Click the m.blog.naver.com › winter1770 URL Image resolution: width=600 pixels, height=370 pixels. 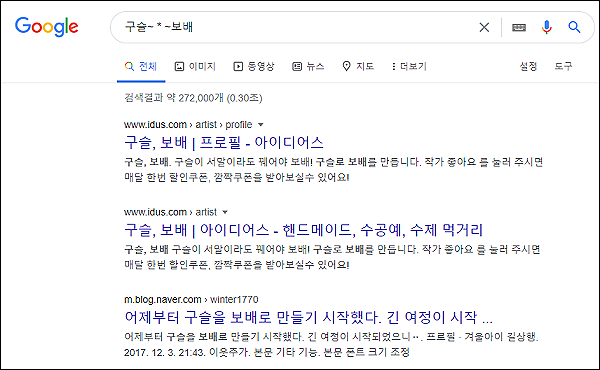(x=191, y=300)
